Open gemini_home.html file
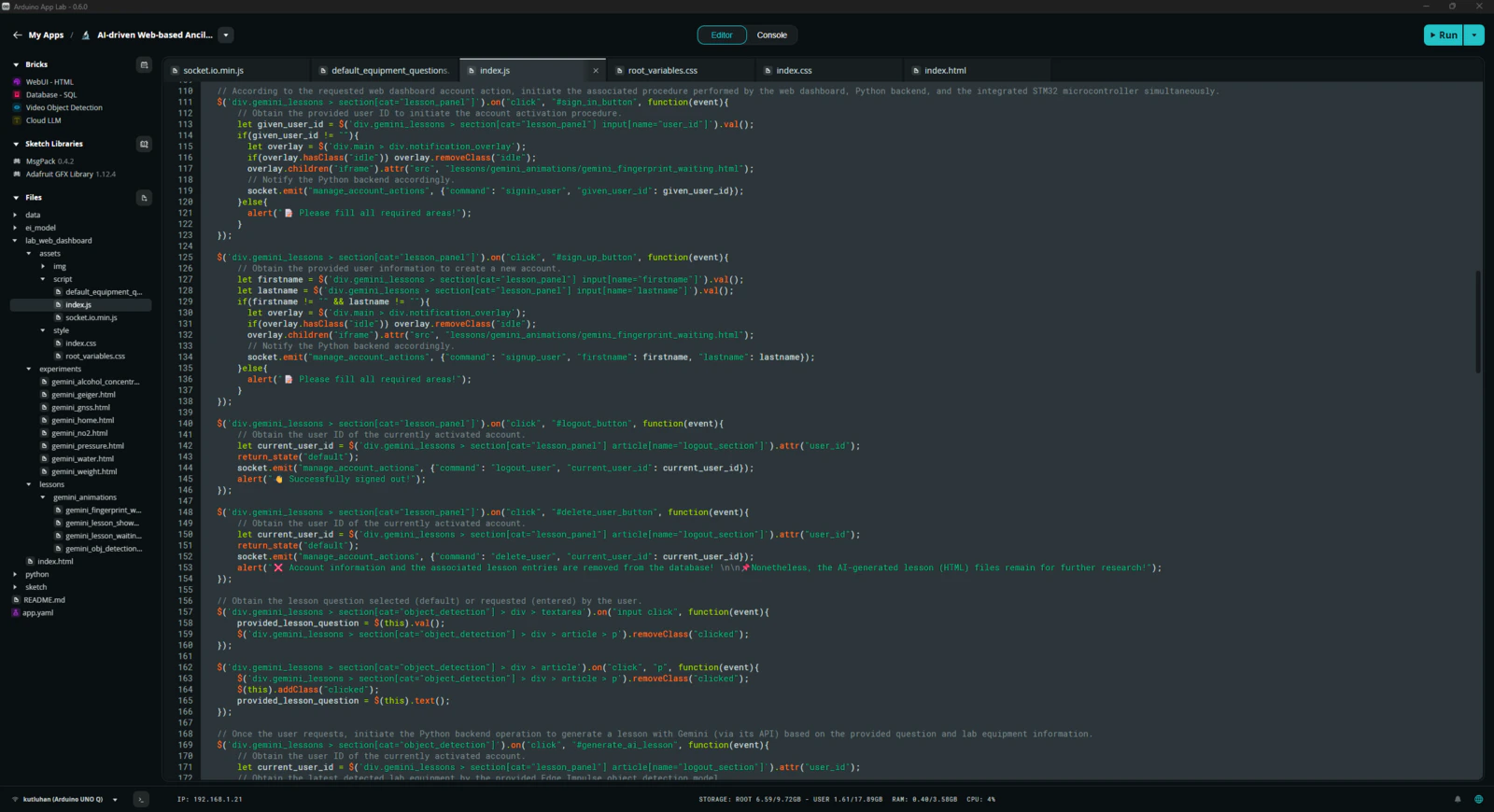 [x=82, y=420]
